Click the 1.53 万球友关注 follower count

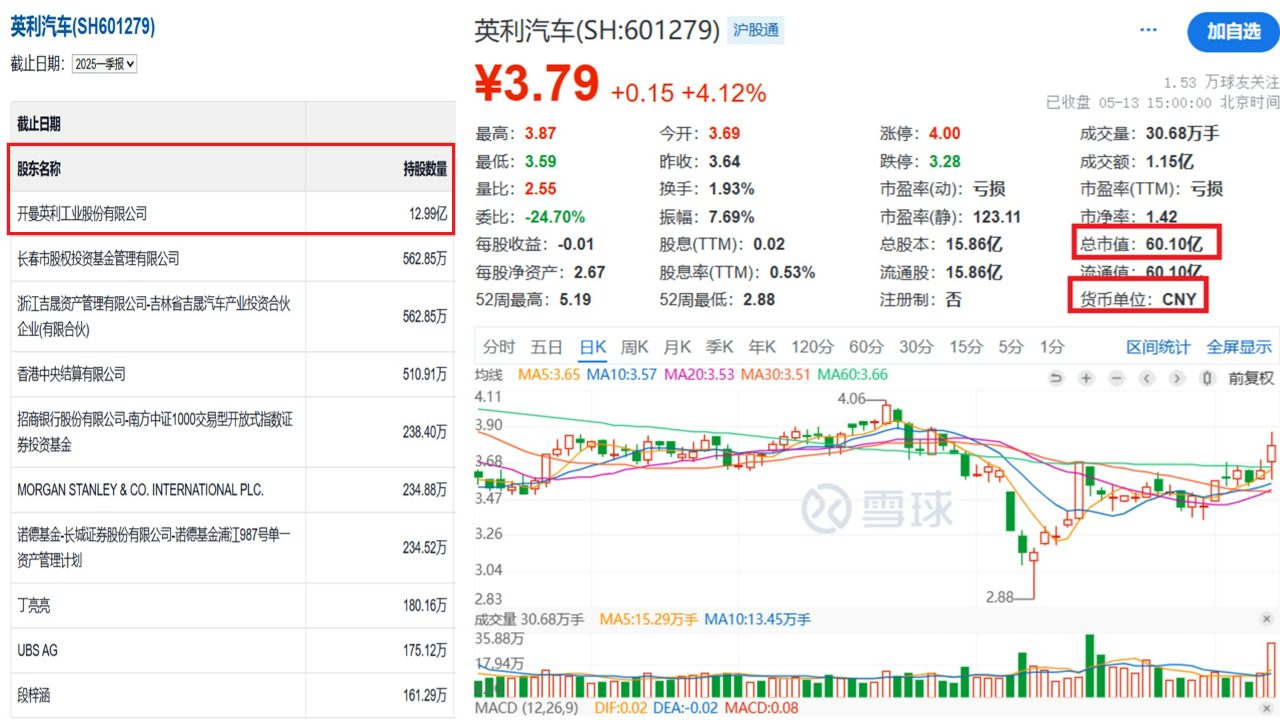coord(1221,82)
